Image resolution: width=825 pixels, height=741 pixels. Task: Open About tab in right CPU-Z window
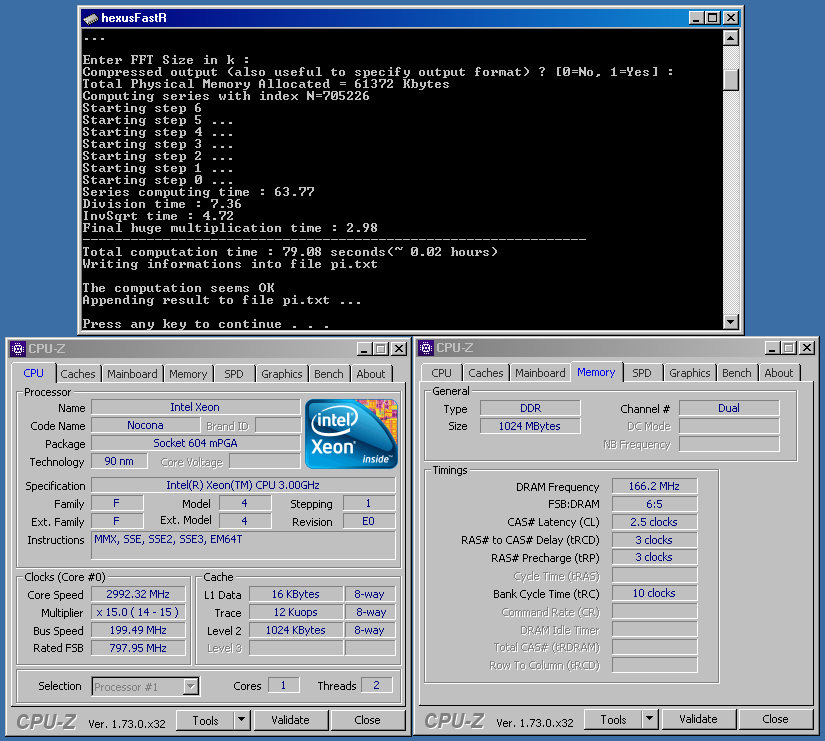tap(779, 373)
